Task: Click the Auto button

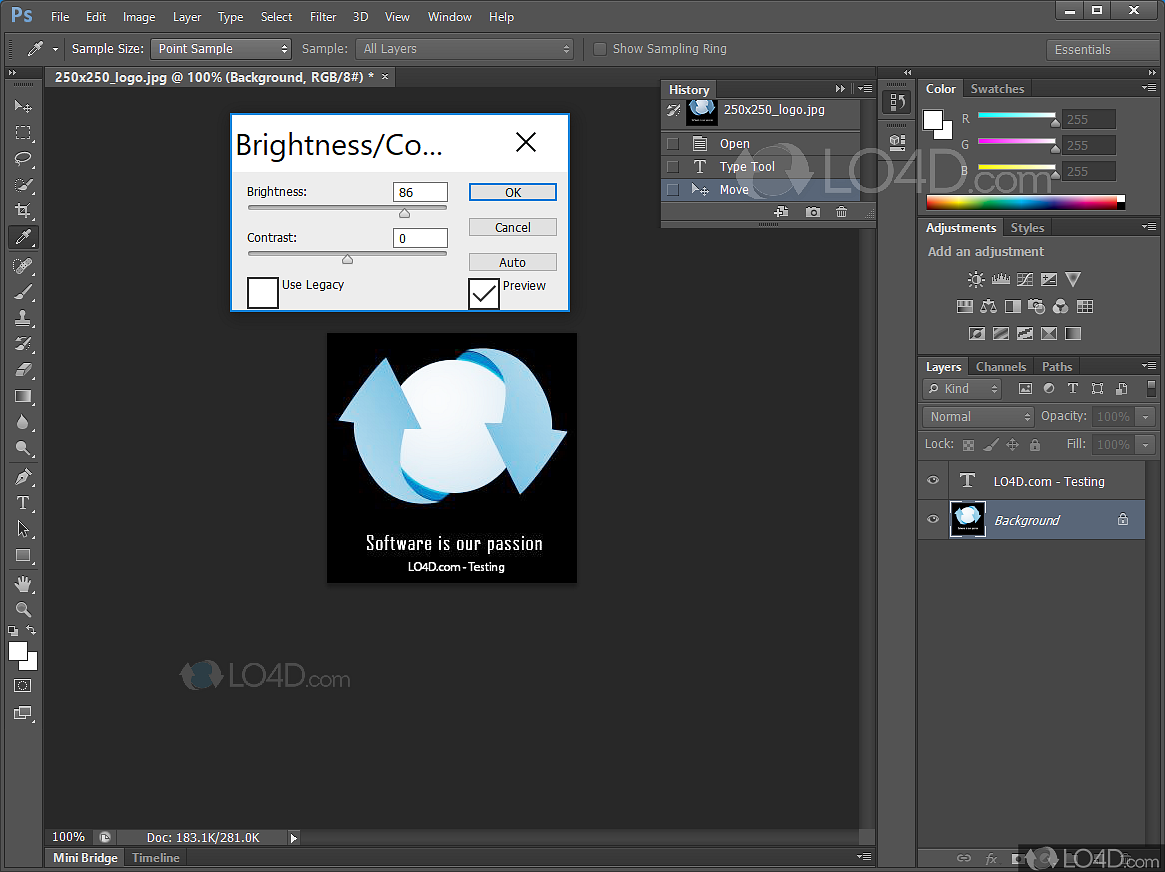Action: (512, 262)
